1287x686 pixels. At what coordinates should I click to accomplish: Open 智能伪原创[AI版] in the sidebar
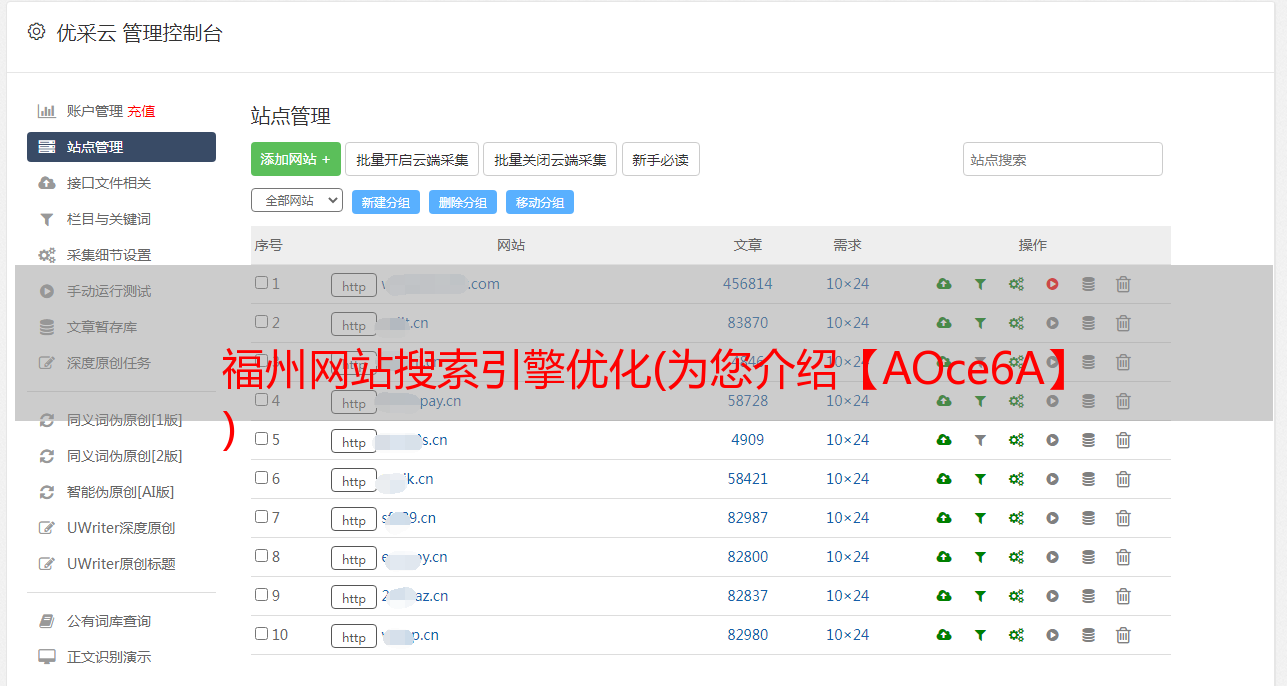coord(121,492)
